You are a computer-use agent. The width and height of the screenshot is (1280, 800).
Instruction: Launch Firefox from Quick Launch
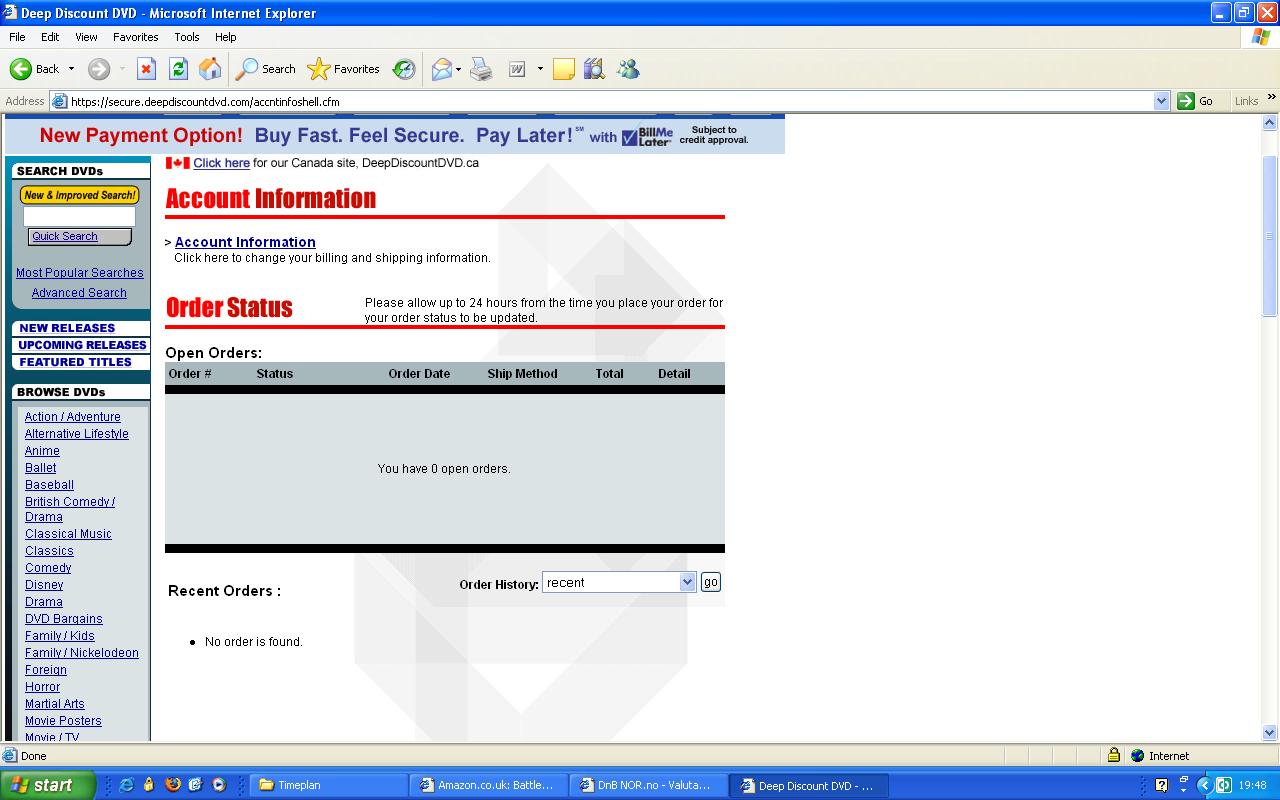[172, 785]
